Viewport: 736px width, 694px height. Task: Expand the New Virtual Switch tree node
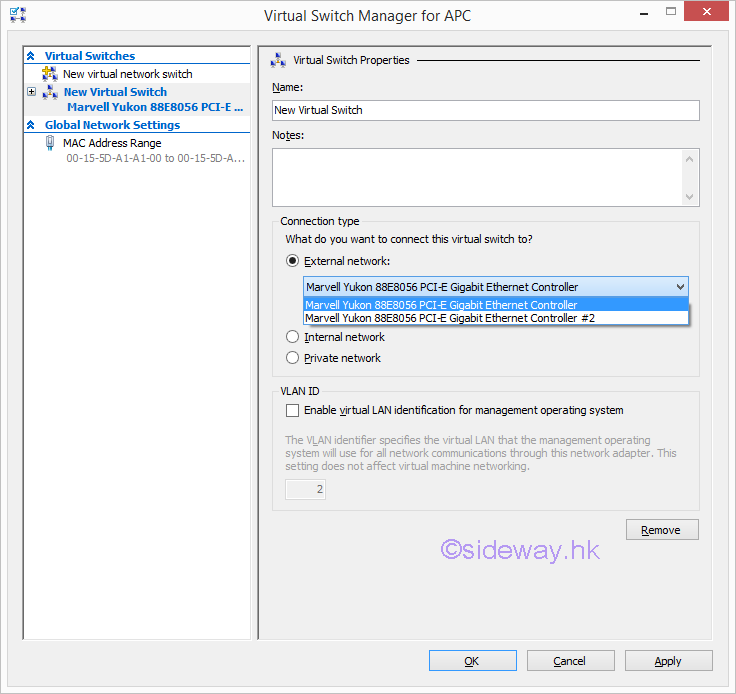31,92
